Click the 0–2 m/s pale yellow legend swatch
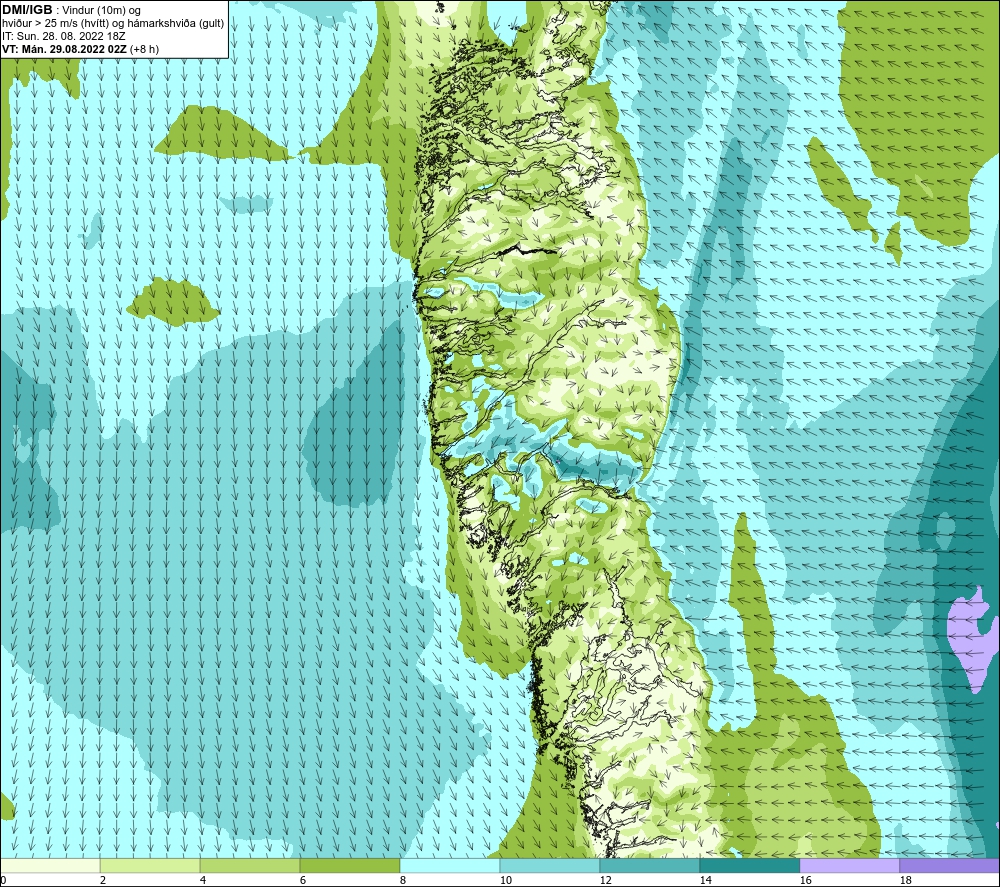 tap(50, 865)
